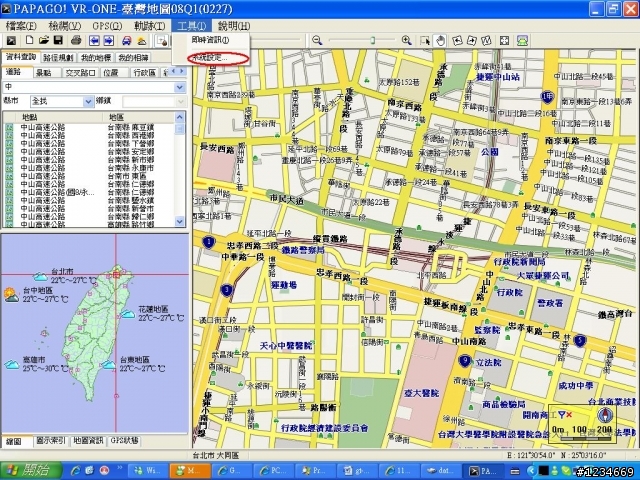
Task: Open the 軌跡(T) menu
Action: coord(149,26)
